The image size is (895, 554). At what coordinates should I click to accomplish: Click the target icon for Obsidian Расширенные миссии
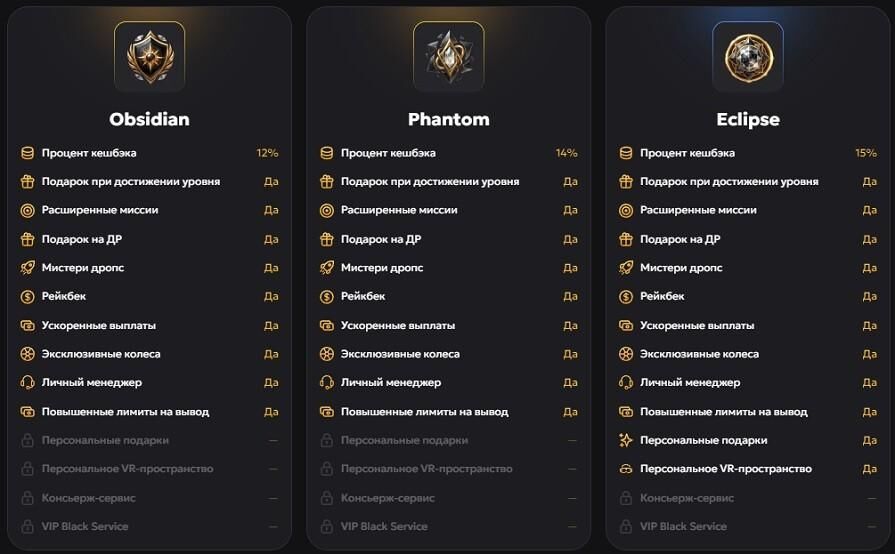pyautogui.click(x=27, y=211)
